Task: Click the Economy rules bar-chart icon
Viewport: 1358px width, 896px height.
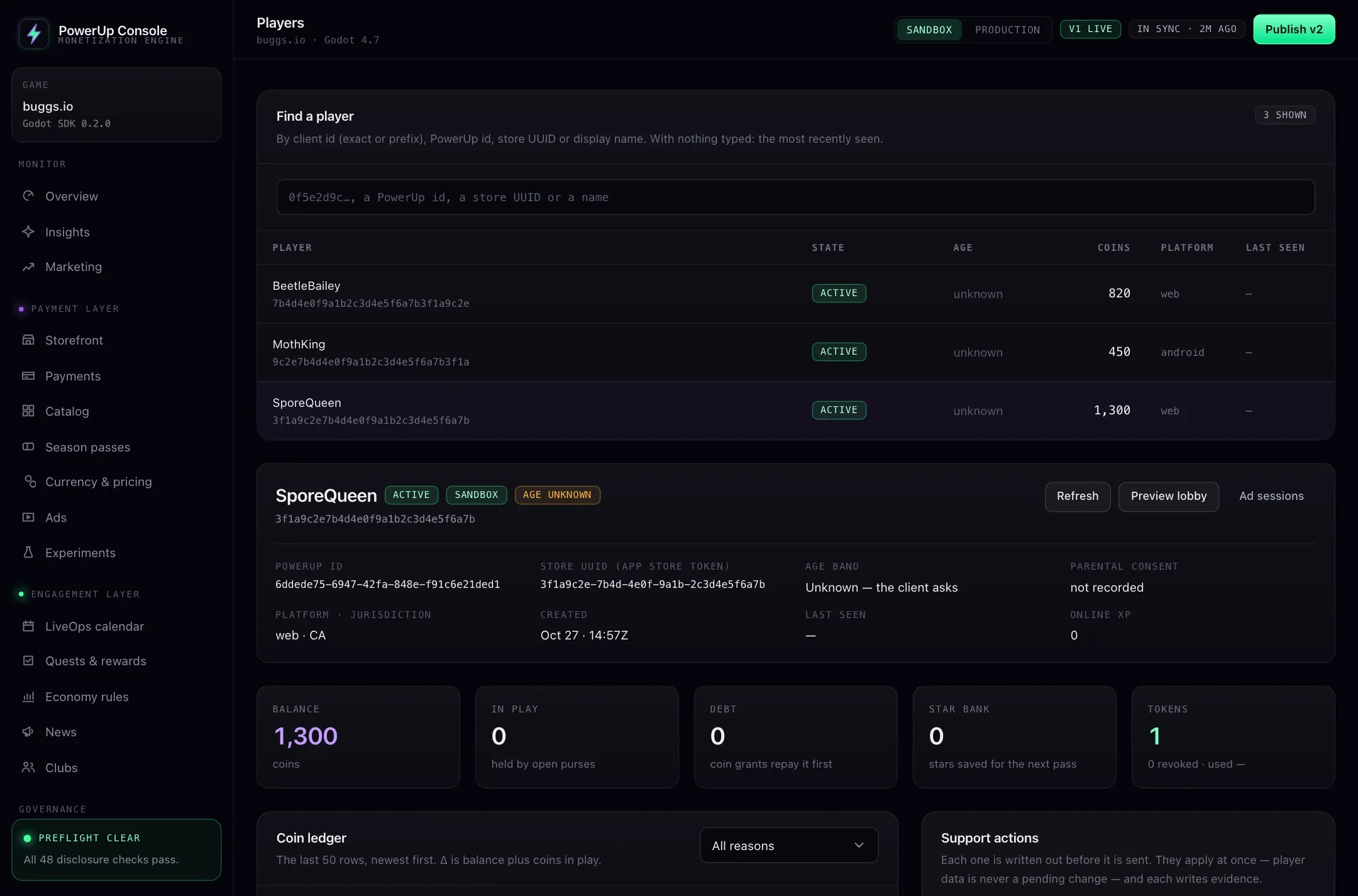Action: 28,697
